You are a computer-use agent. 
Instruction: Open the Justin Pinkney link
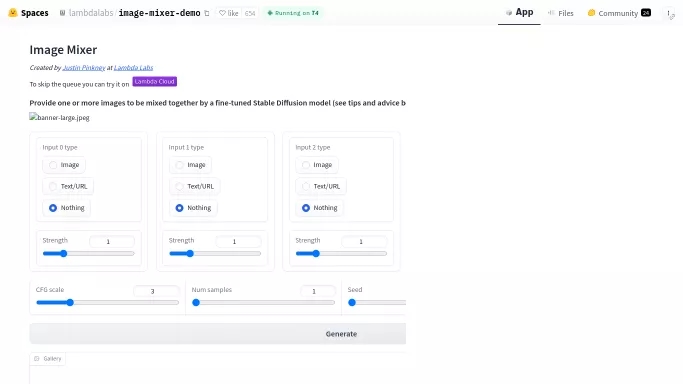(x=84, y=67)
